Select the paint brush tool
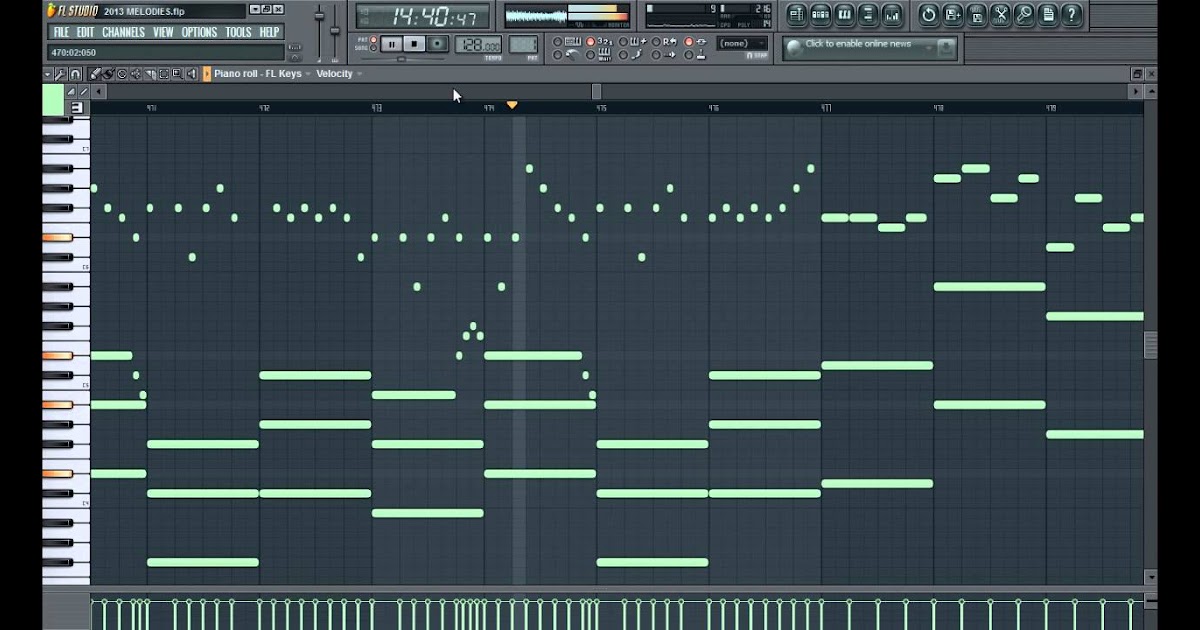 pyautogui.click(x=108, y=74)
